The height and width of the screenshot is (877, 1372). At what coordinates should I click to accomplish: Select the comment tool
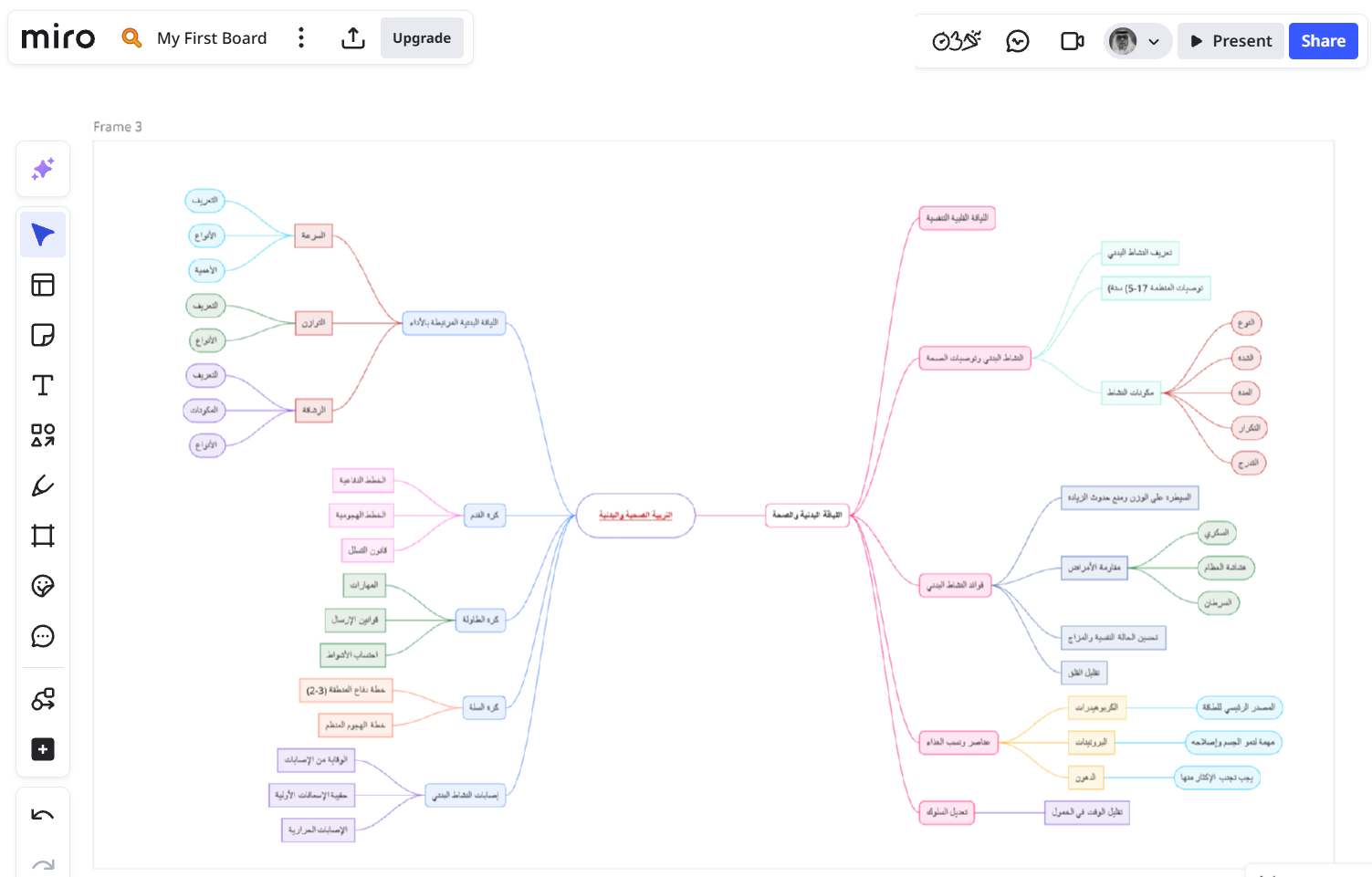point(43,636)
